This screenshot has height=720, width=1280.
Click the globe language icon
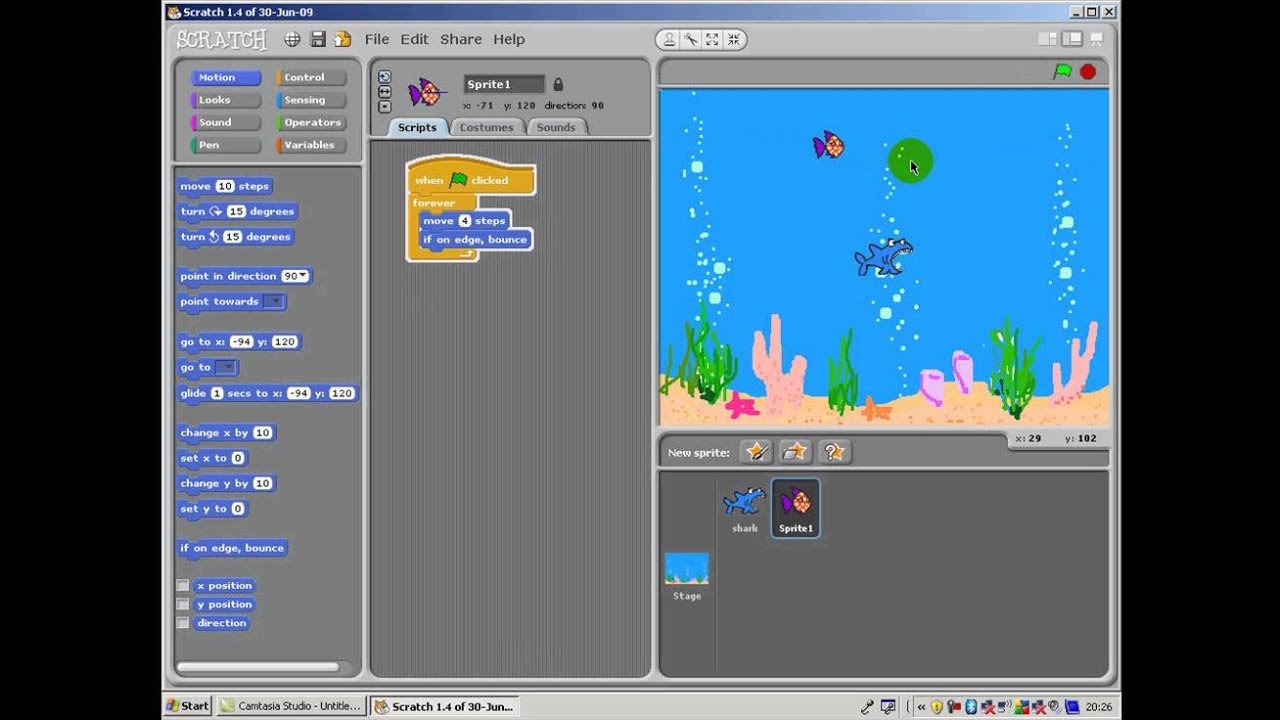coord(292,39)
